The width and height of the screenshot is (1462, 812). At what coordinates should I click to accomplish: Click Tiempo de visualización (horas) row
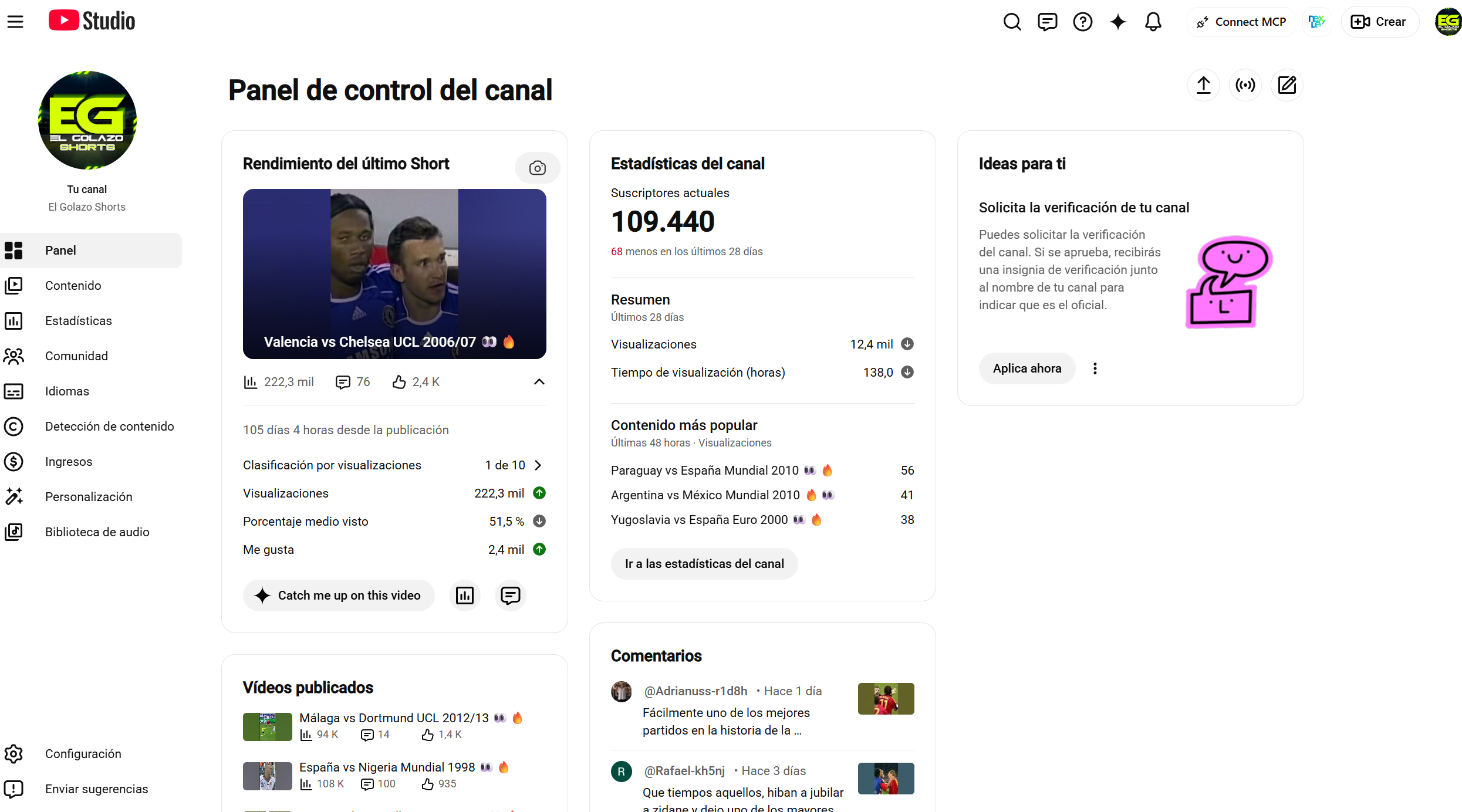click(x=762, y=373)
